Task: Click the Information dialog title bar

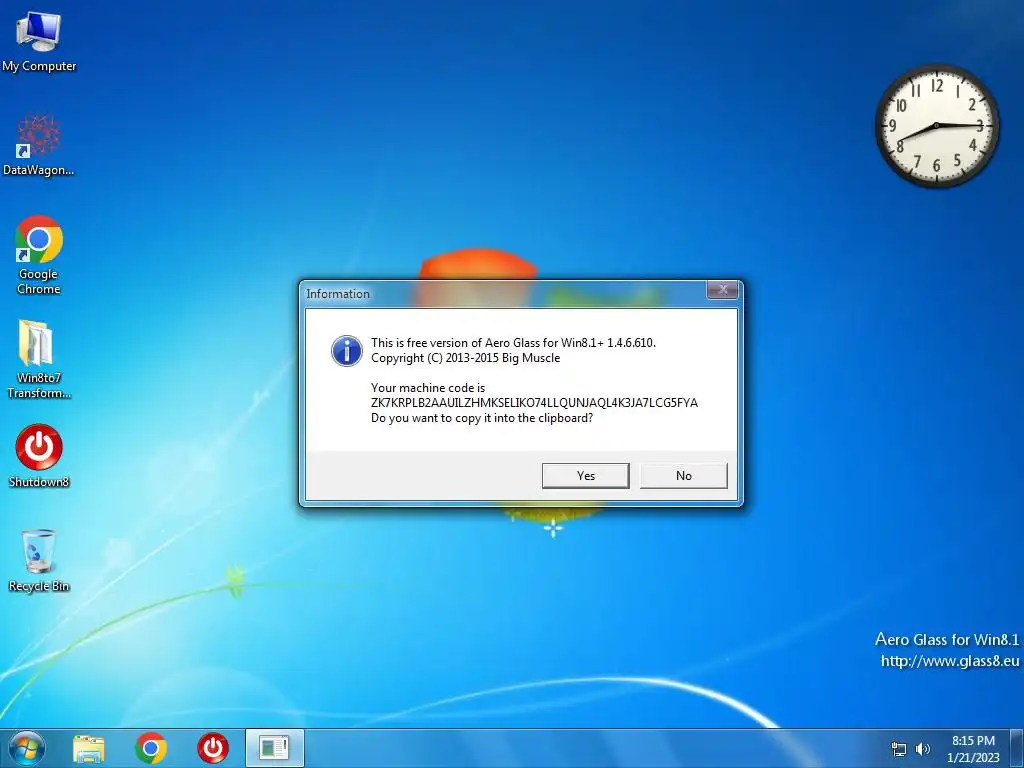Action: coord(503,294)
